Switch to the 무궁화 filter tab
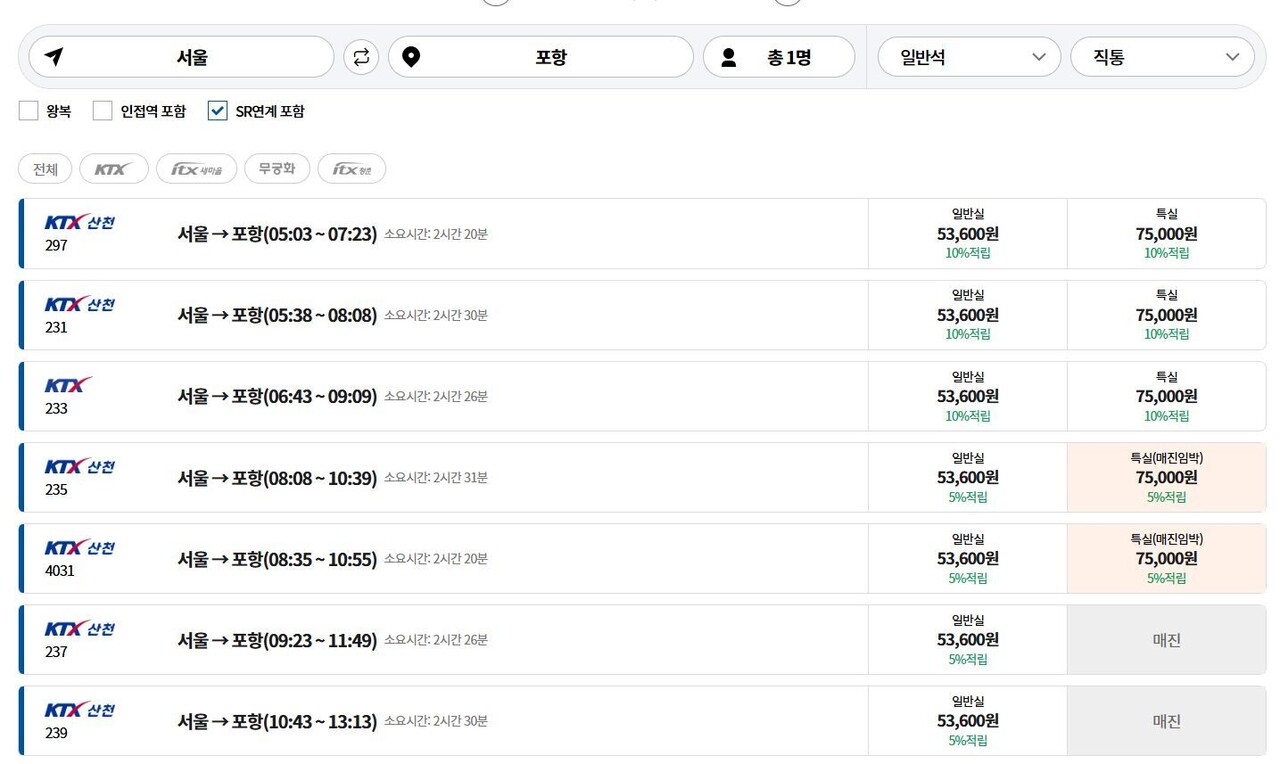The height and width of the screenshot is (764, 1280). tap(277, 168)
